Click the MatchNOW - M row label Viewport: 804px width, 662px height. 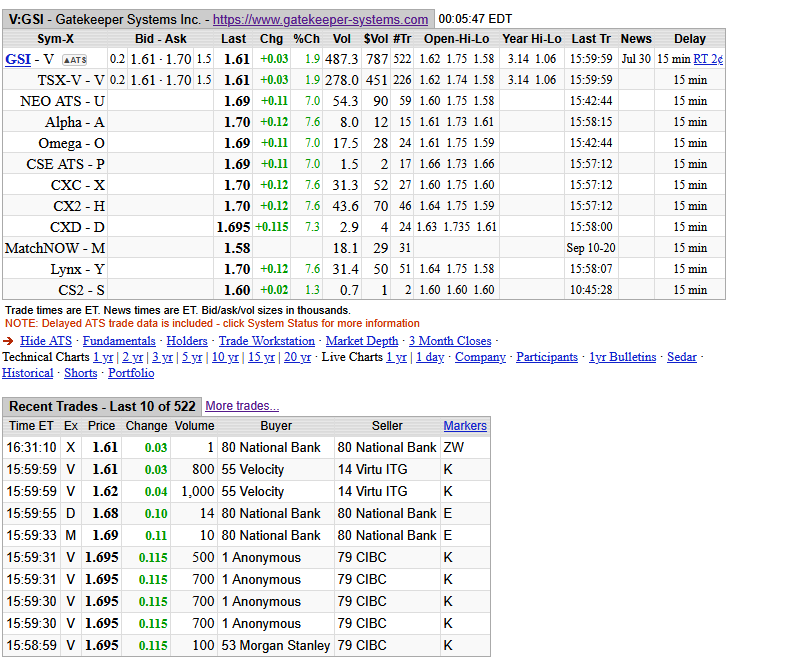click(x=55, y=248)
